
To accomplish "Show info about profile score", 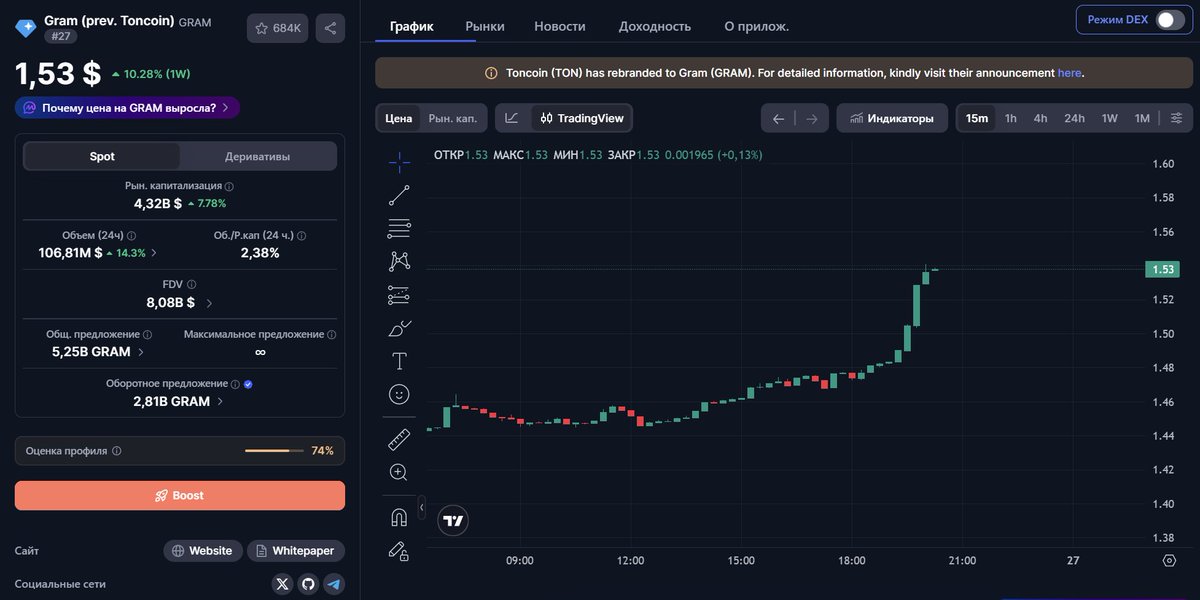I will click(116, 451).
